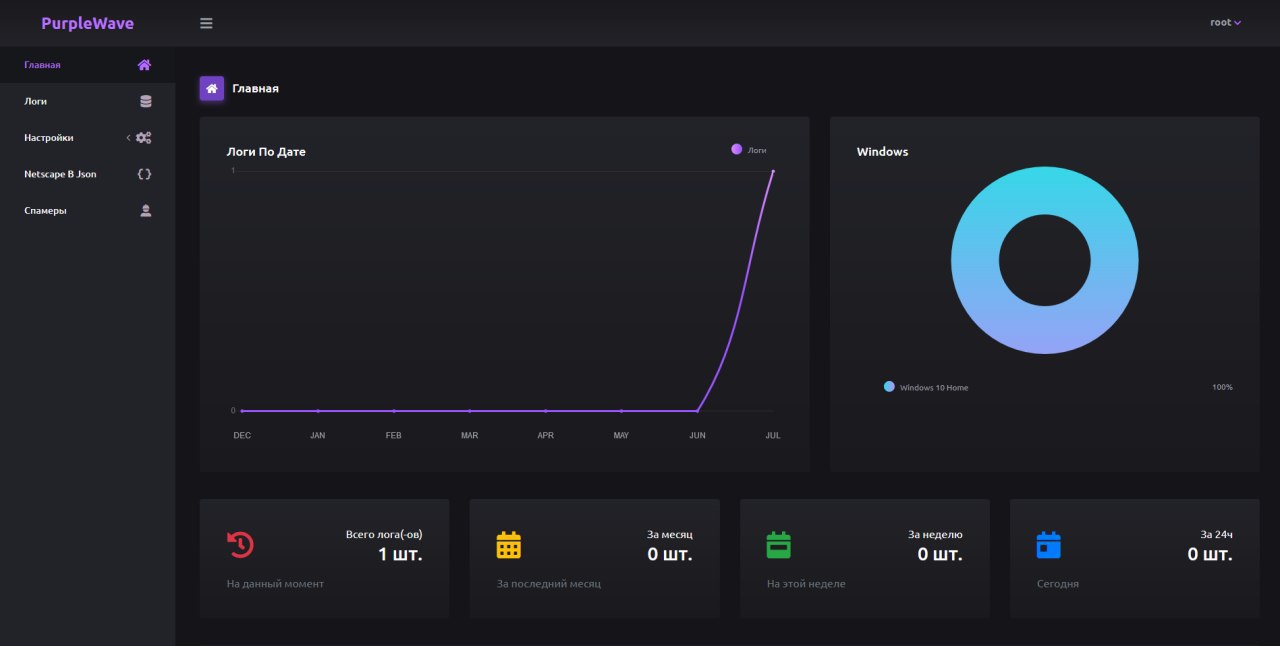Click the purple home badge beside page title
Image resolution: width=1280 pixels, height=646 pixels.
pyautogui.click(x=211, y=89)
